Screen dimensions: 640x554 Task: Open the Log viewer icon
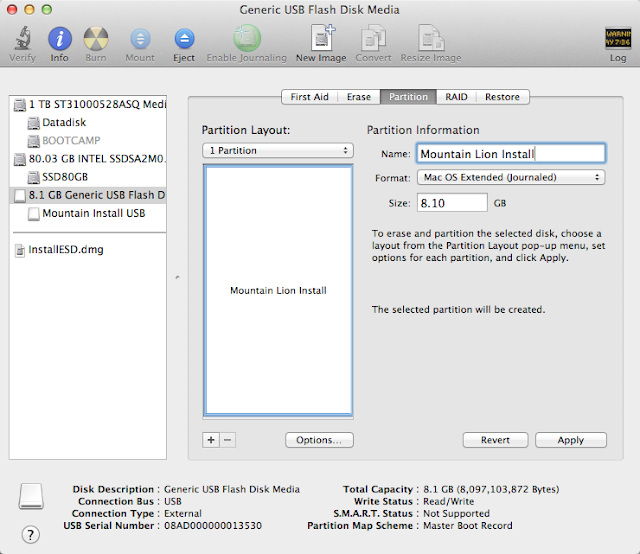click(x=618, y=38)
